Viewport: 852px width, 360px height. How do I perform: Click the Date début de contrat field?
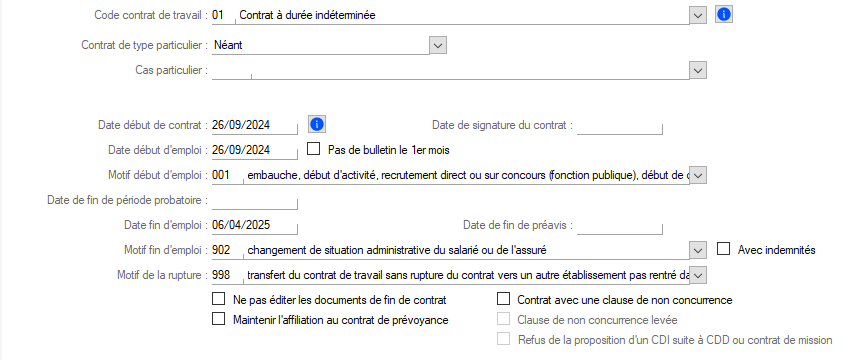pos(255,125)
